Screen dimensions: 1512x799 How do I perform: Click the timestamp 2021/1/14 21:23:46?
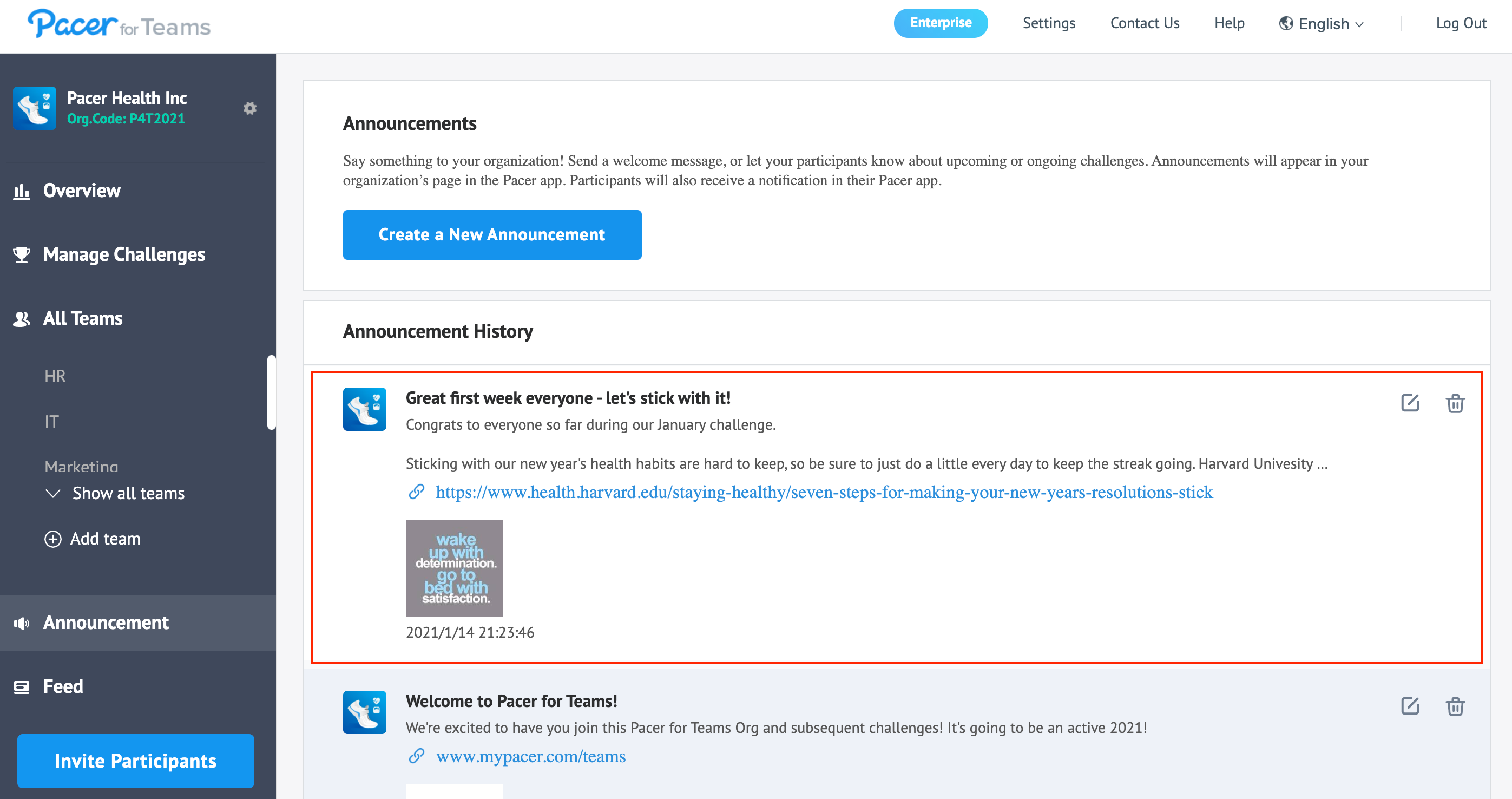click(470, 633)
